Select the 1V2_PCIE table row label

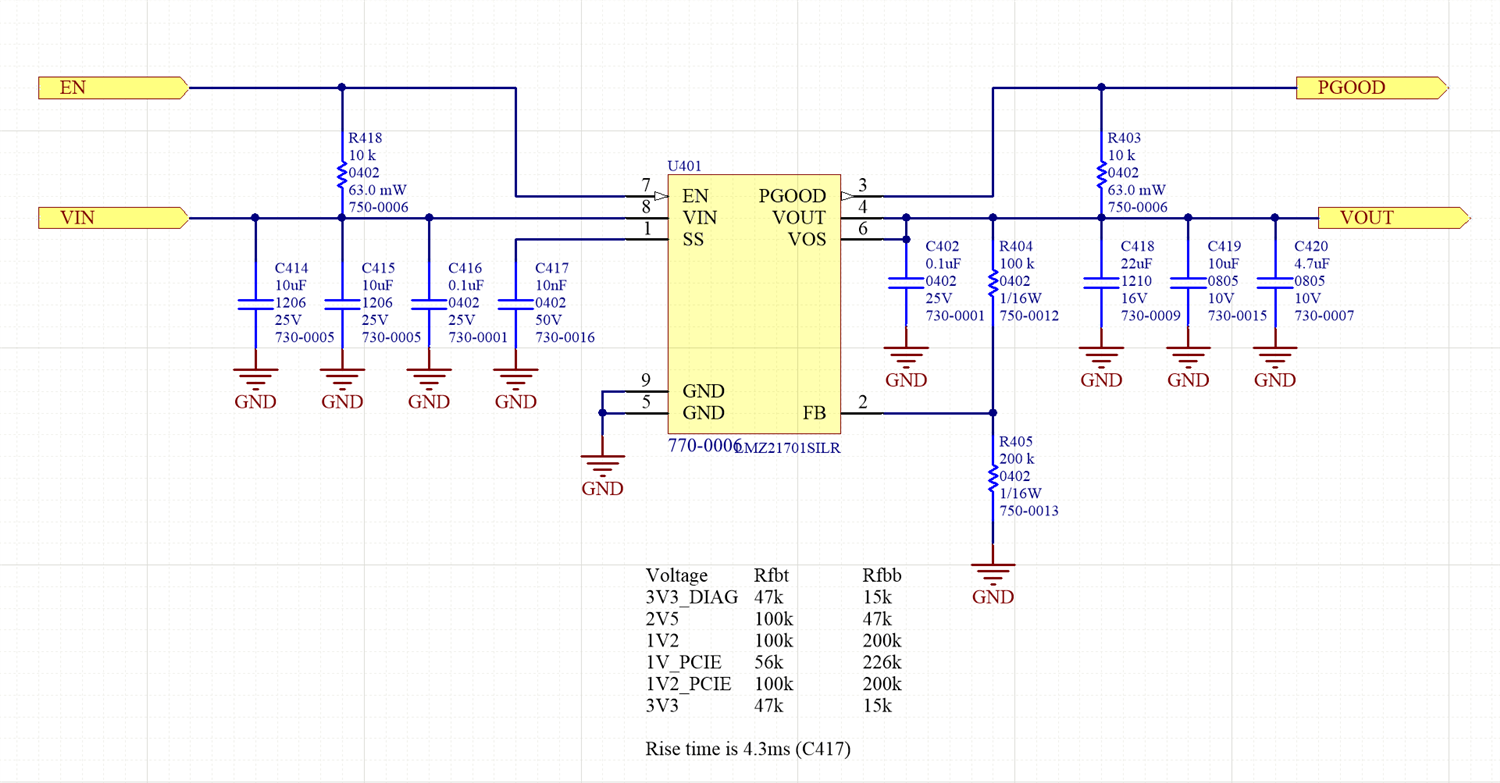pyautogui.click(x=689, y=684)
